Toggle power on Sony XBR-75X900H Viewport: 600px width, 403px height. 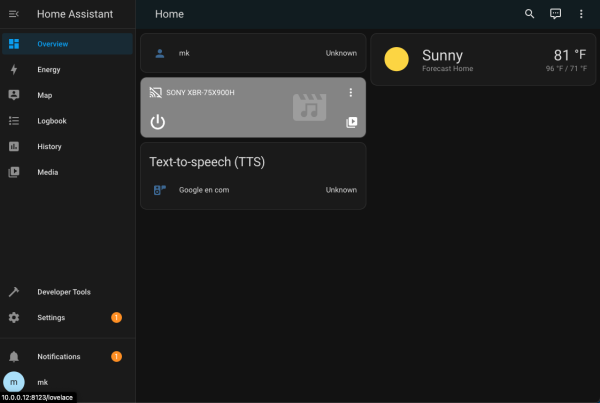coord(157,122)
